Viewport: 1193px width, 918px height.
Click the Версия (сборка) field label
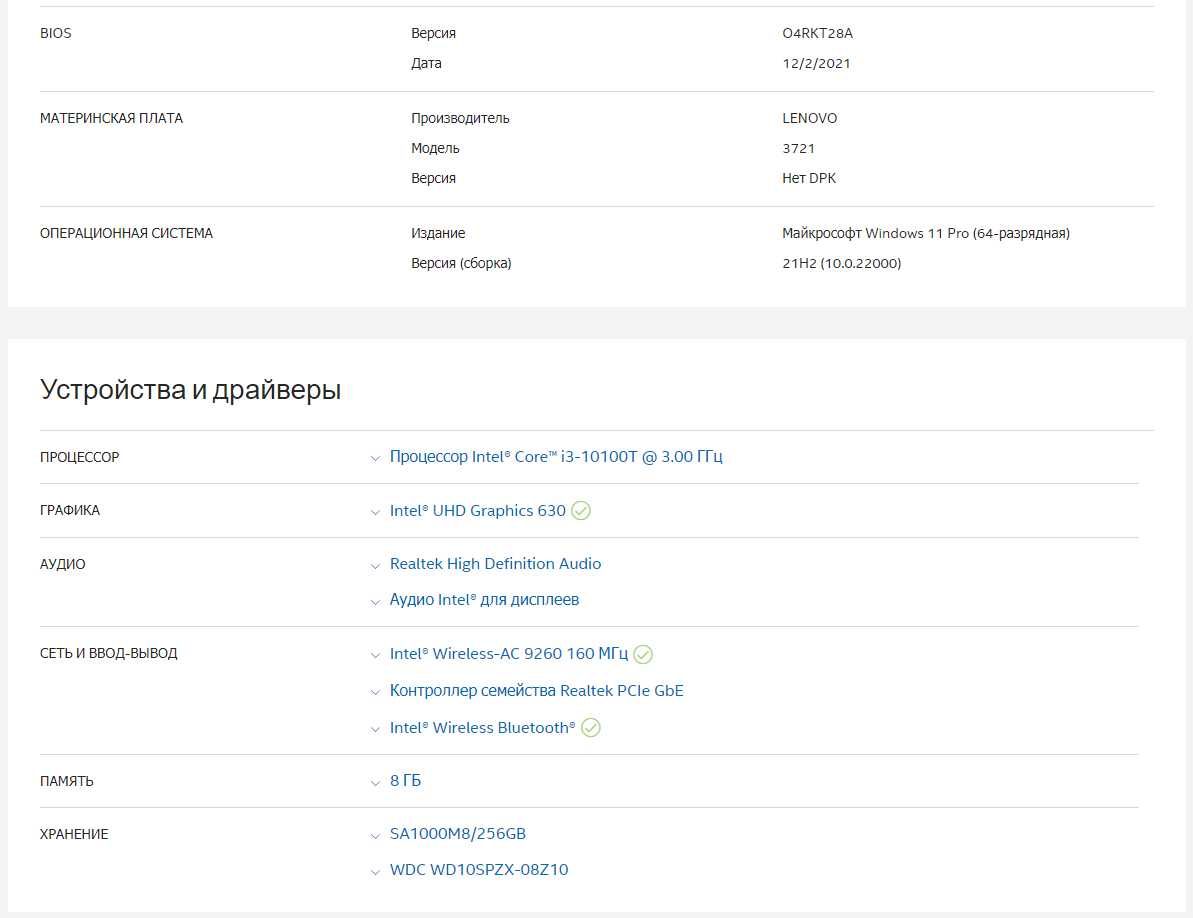461,263
